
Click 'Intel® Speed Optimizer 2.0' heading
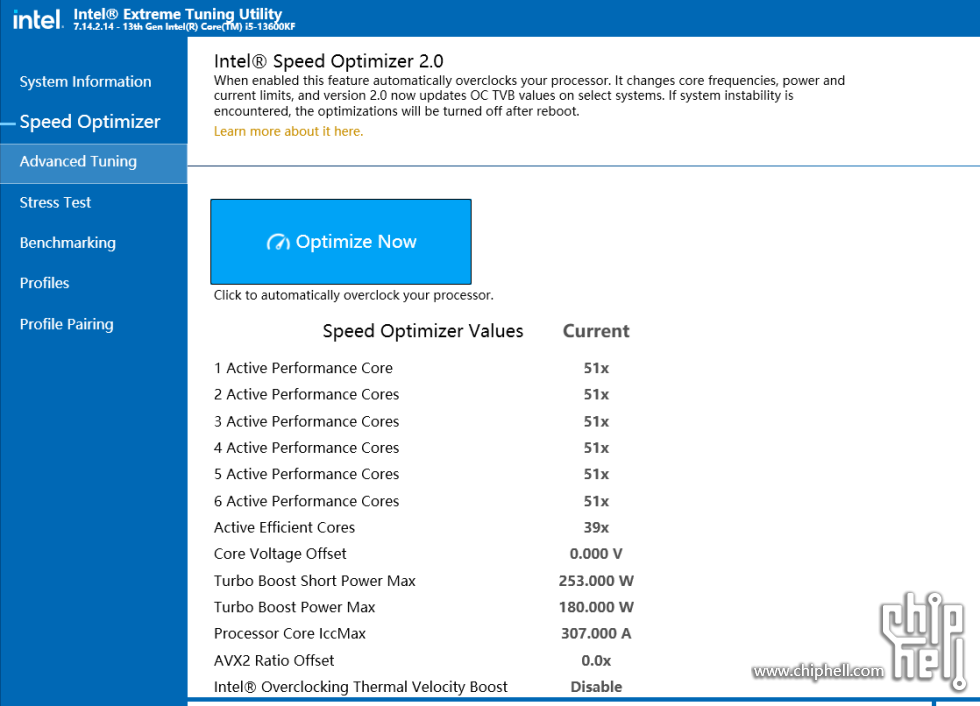328,61
